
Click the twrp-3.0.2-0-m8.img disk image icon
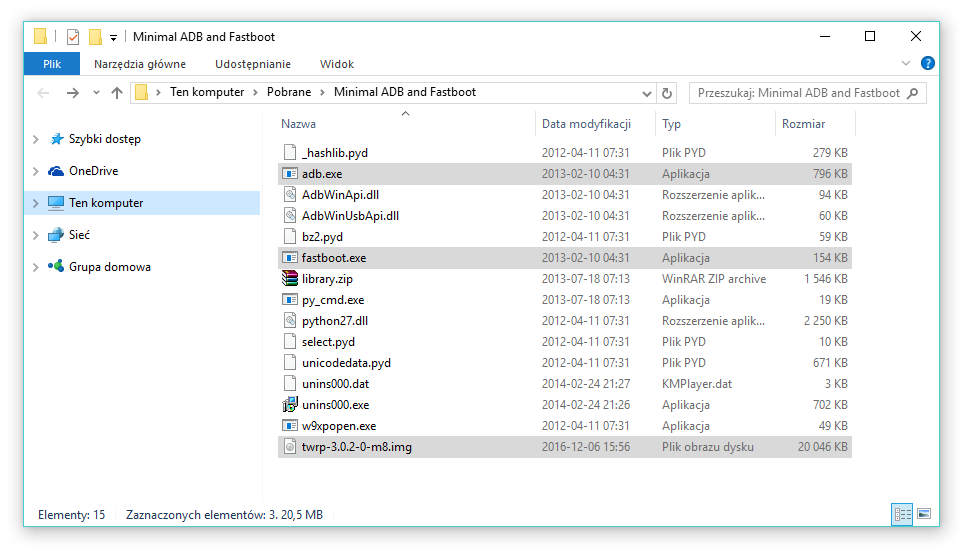tap(290, 447)
